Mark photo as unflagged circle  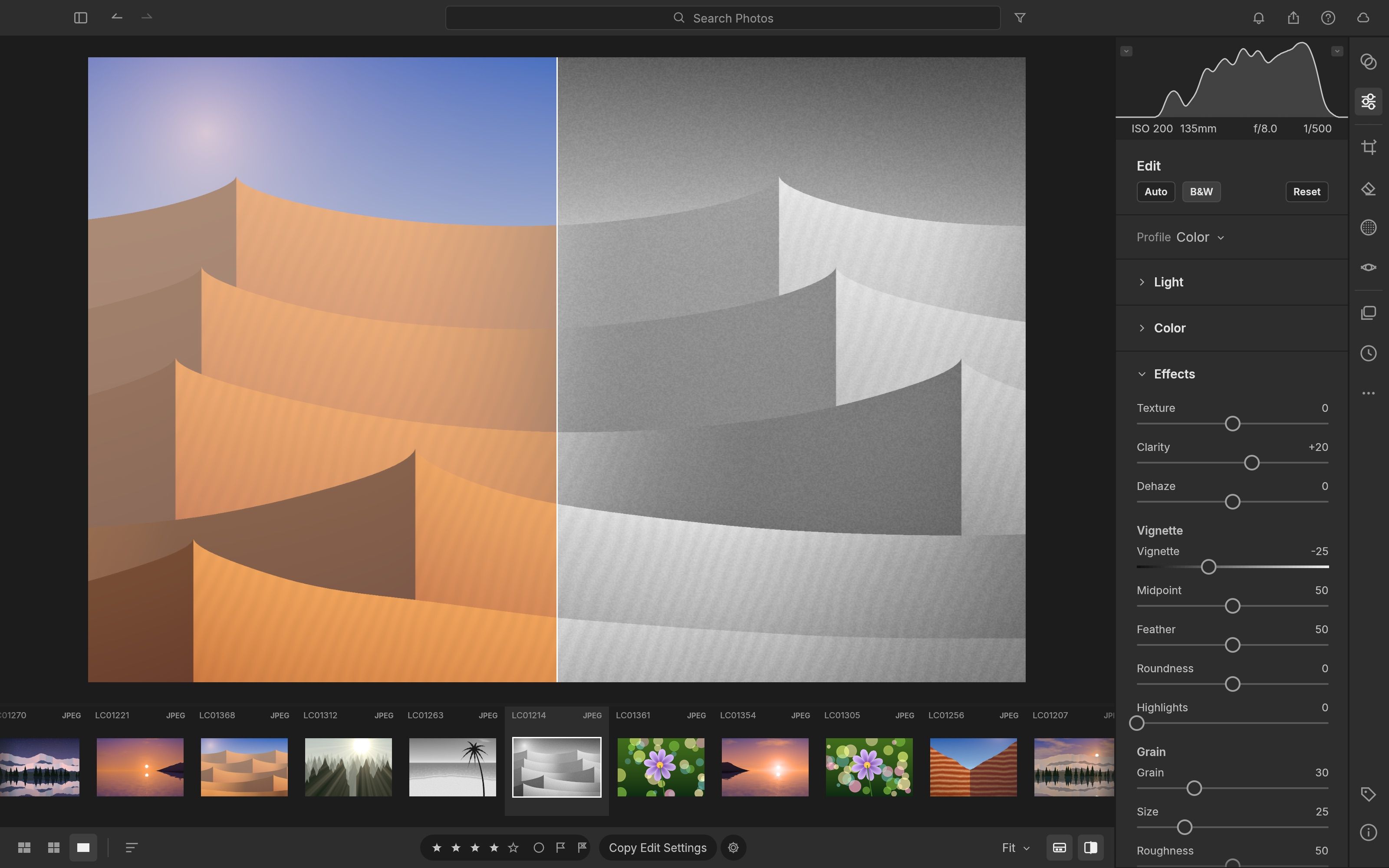pos(538,847)
